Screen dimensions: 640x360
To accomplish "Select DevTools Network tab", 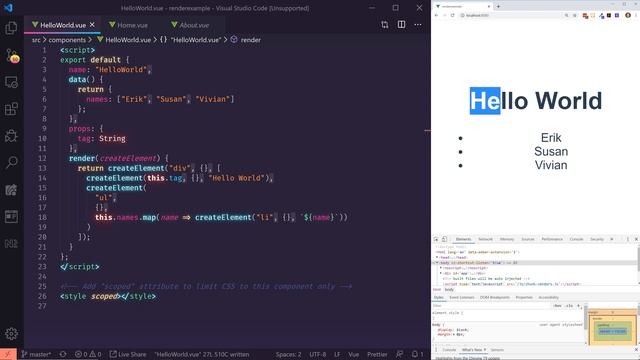I will click(485, 239).
